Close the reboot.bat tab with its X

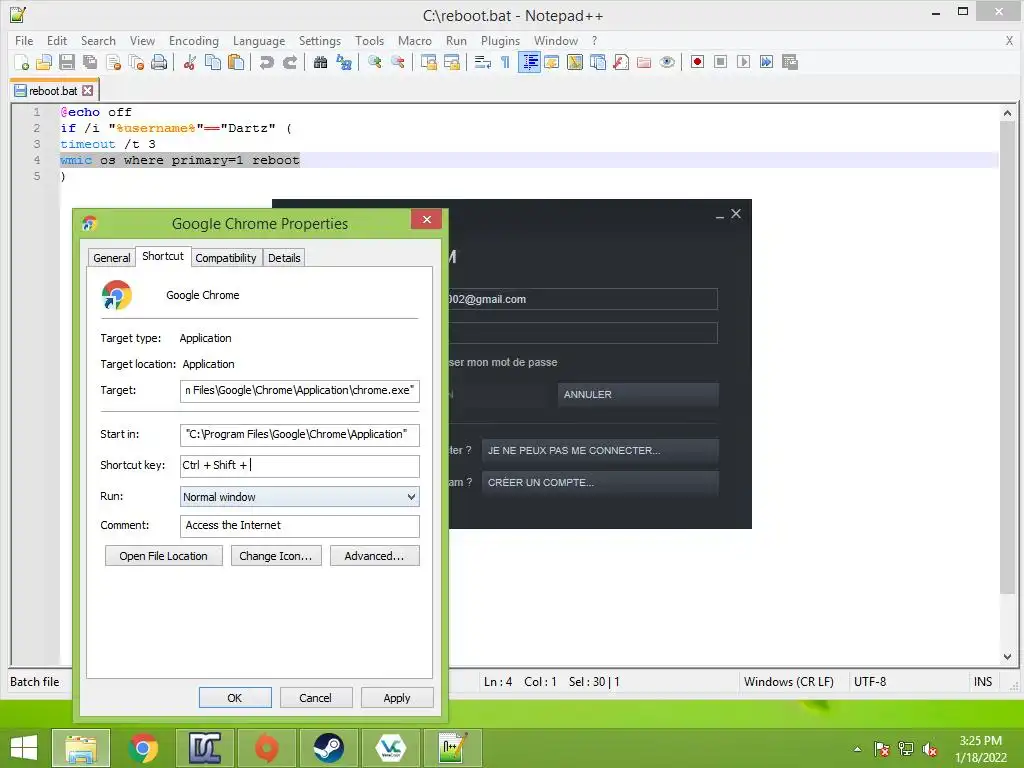88,91
